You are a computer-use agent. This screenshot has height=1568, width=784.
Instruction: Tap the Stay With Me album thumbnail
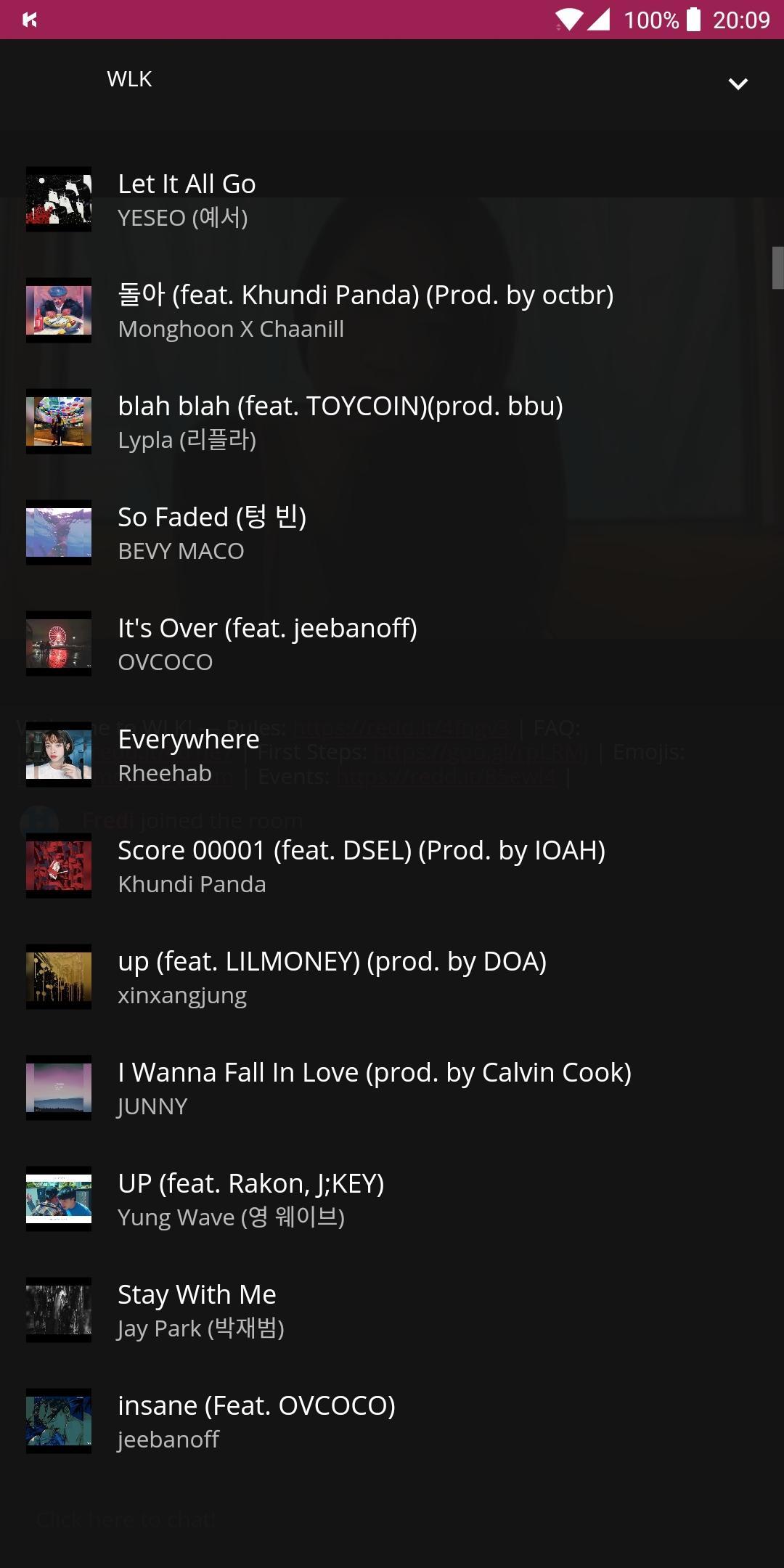(x=59, y=1310)
